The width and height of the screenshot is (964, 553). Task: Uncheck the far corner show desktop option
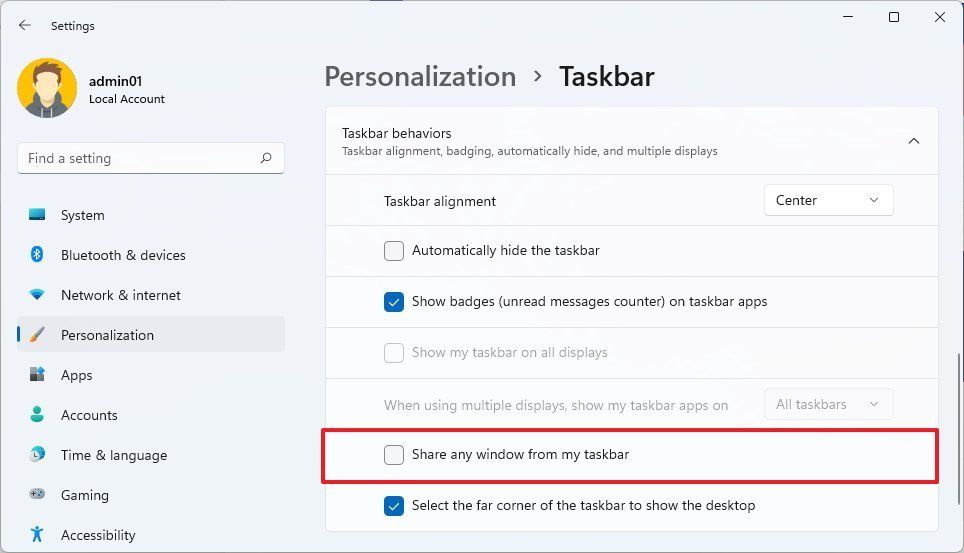click(394, 506)
